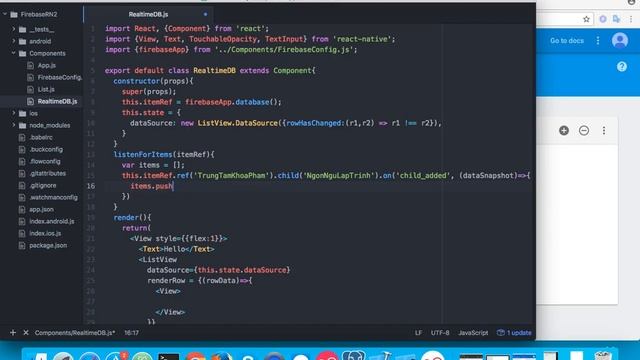Open index.ios.js file
The image size is (640, 360).
(x=45, y=233)
